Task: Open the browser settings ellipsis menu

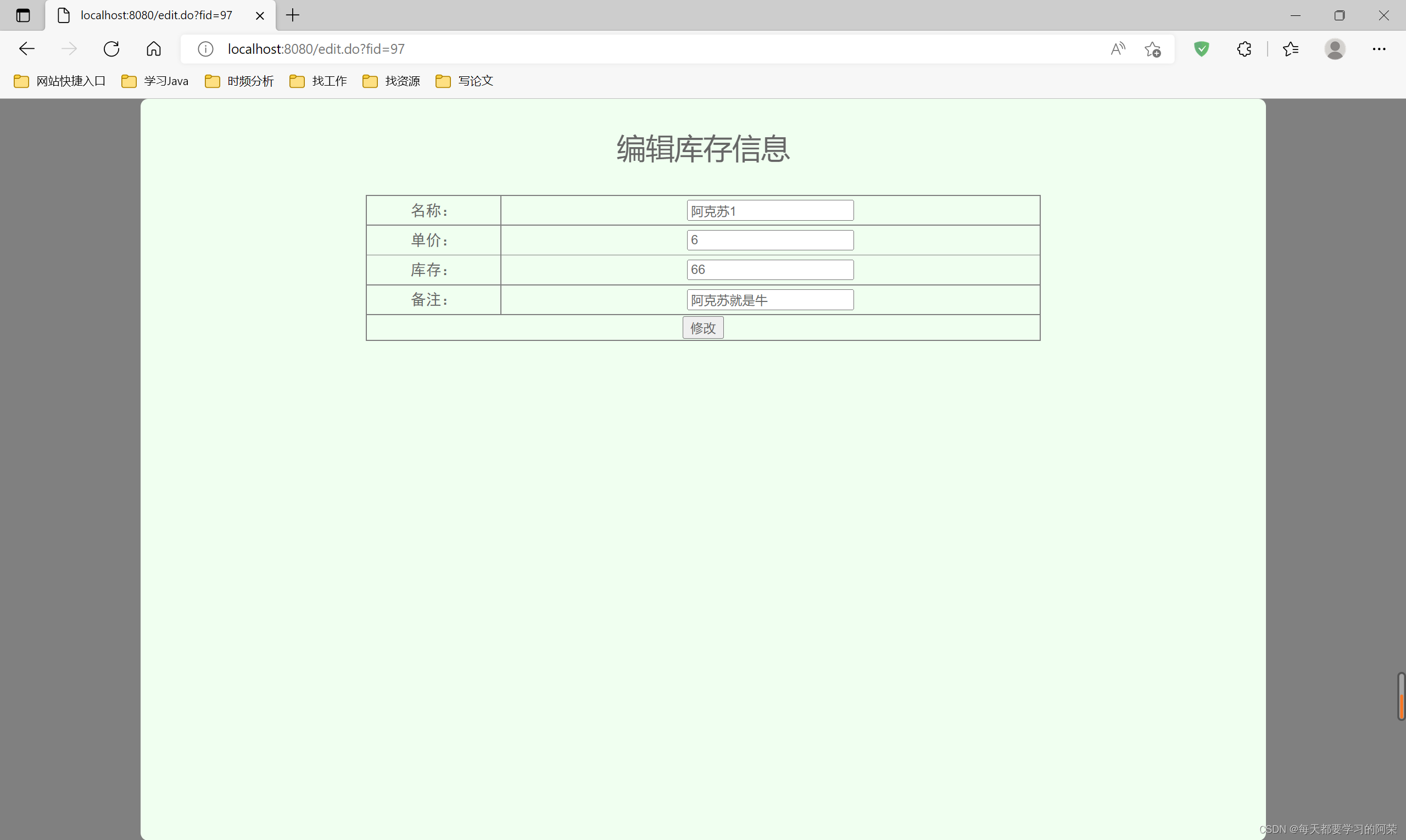Action: click(1379, 49)
